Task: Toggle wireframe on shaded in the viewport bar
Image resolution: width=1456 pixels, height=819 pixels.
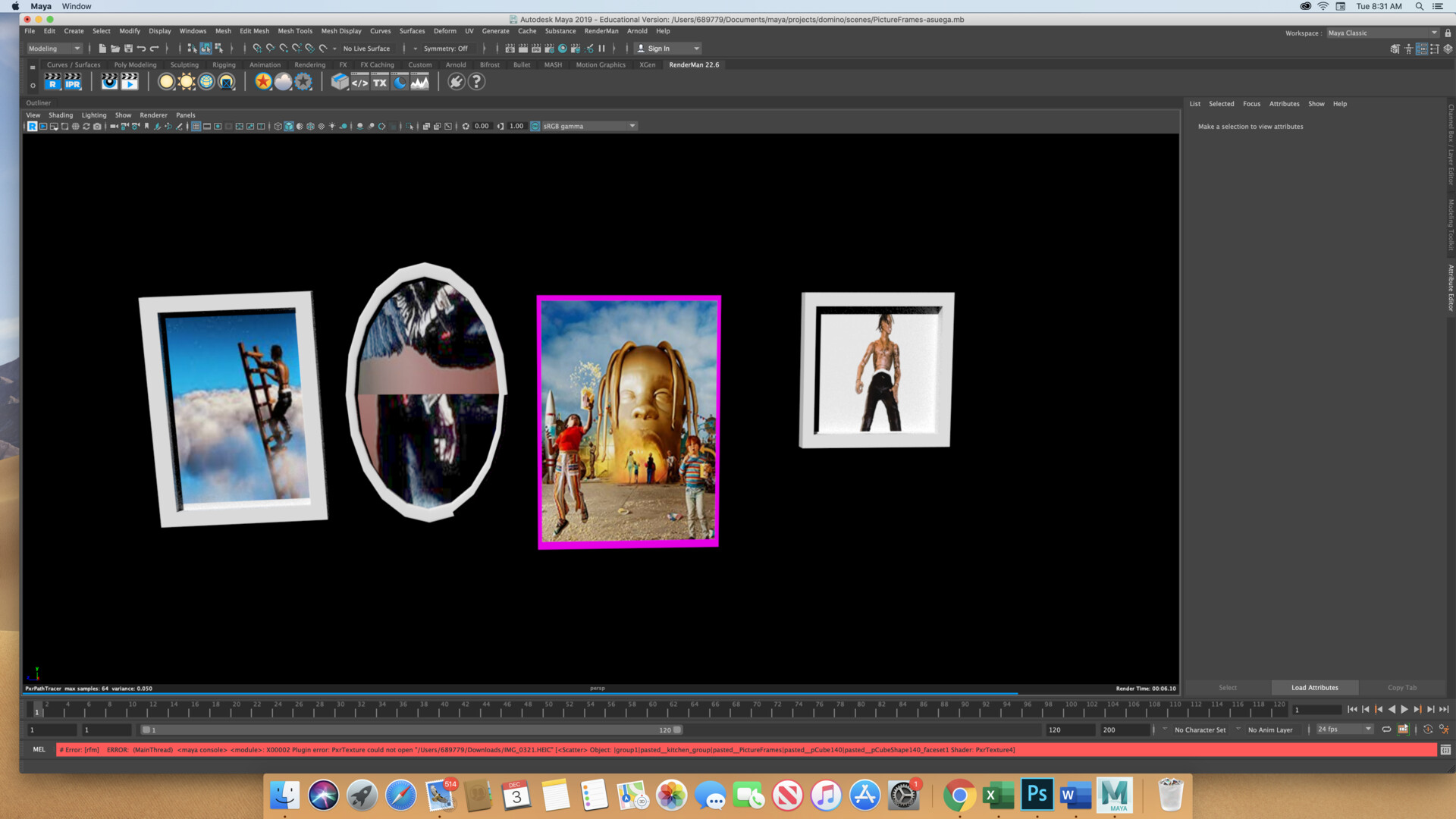Action: [300, 127]
